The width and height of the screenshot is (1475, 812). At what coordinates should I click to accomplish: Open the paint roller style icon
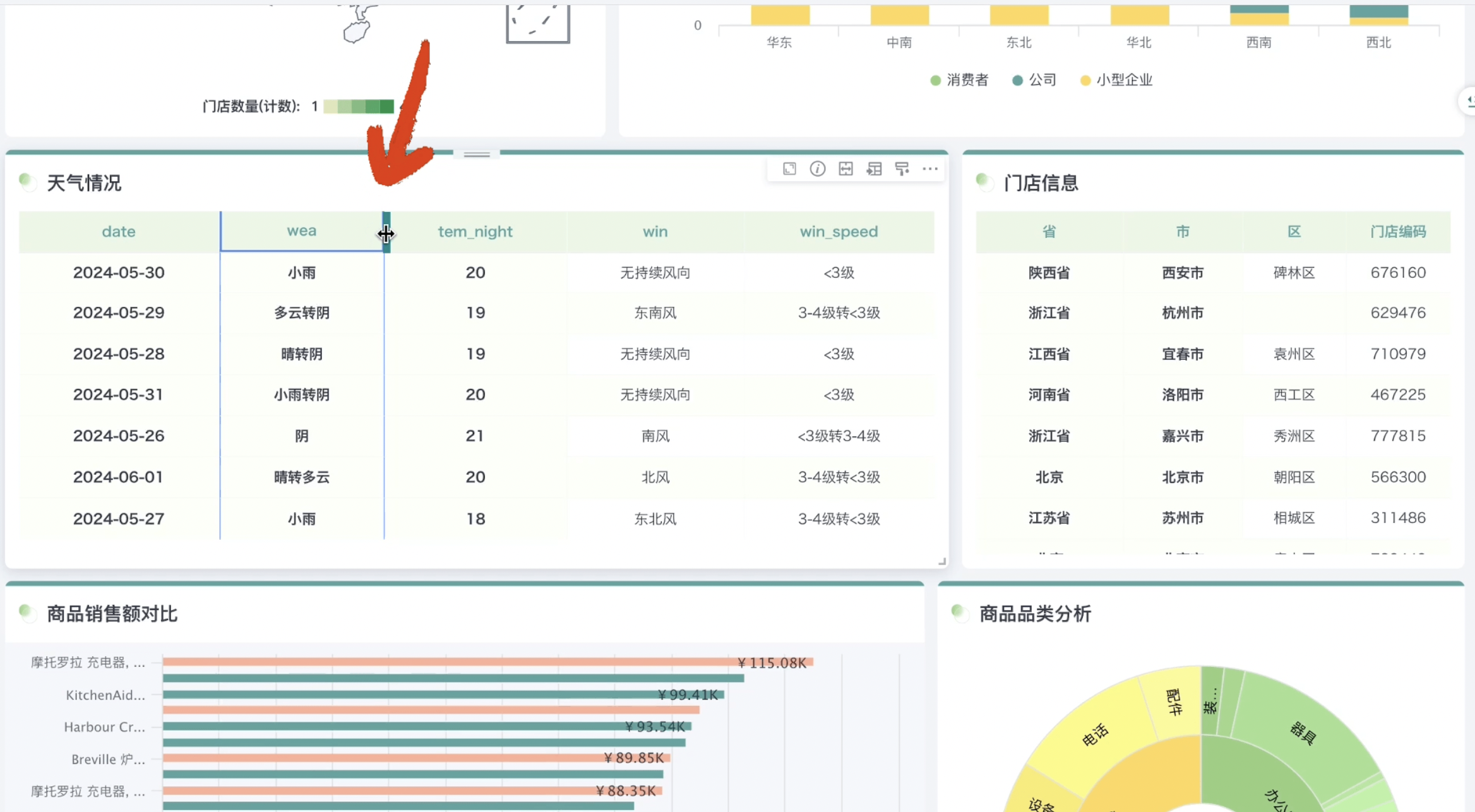(902, 169)
